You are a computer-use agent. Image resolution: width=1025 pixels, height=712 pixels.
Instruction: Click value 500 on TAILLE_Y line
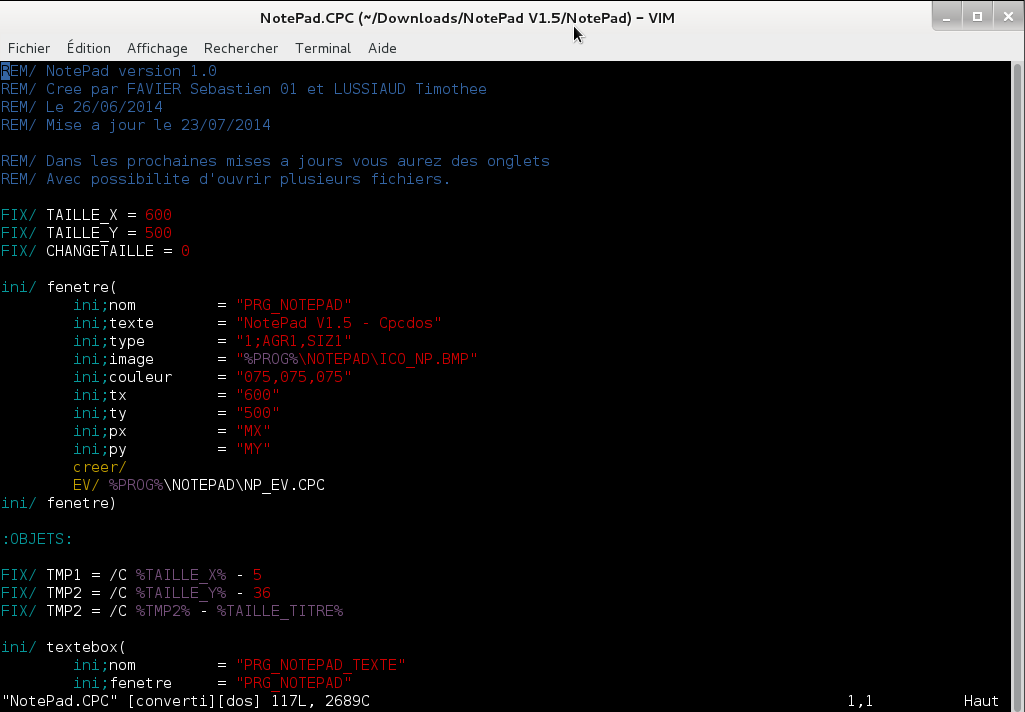click(158, 233)
